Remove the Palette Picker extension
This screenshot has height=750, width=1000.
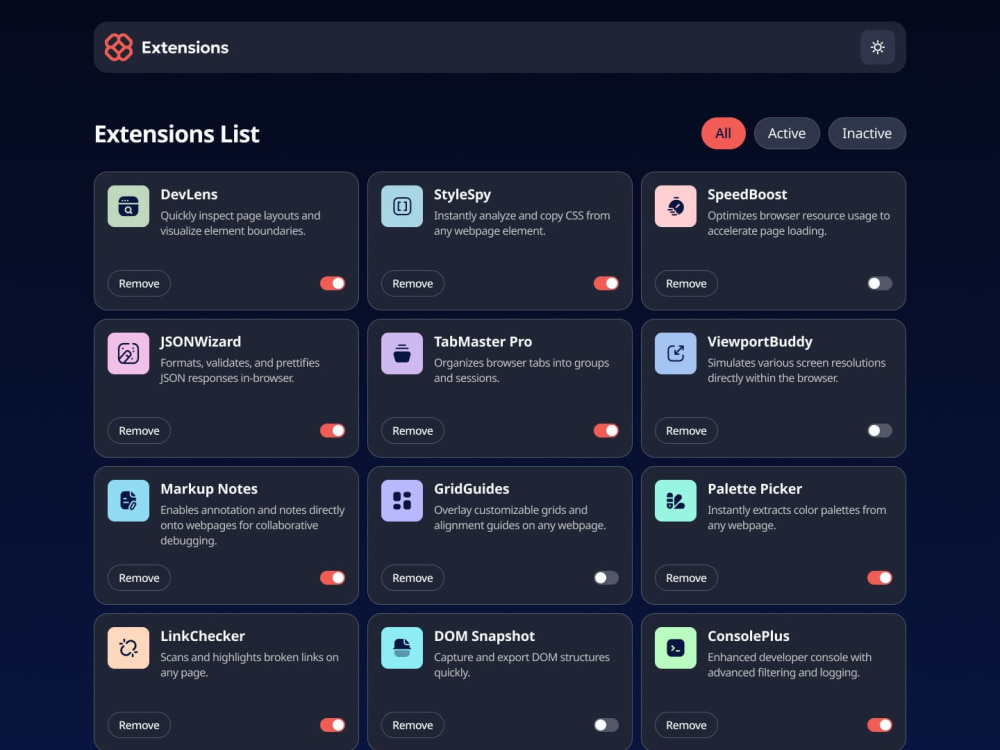coord(686,578)
